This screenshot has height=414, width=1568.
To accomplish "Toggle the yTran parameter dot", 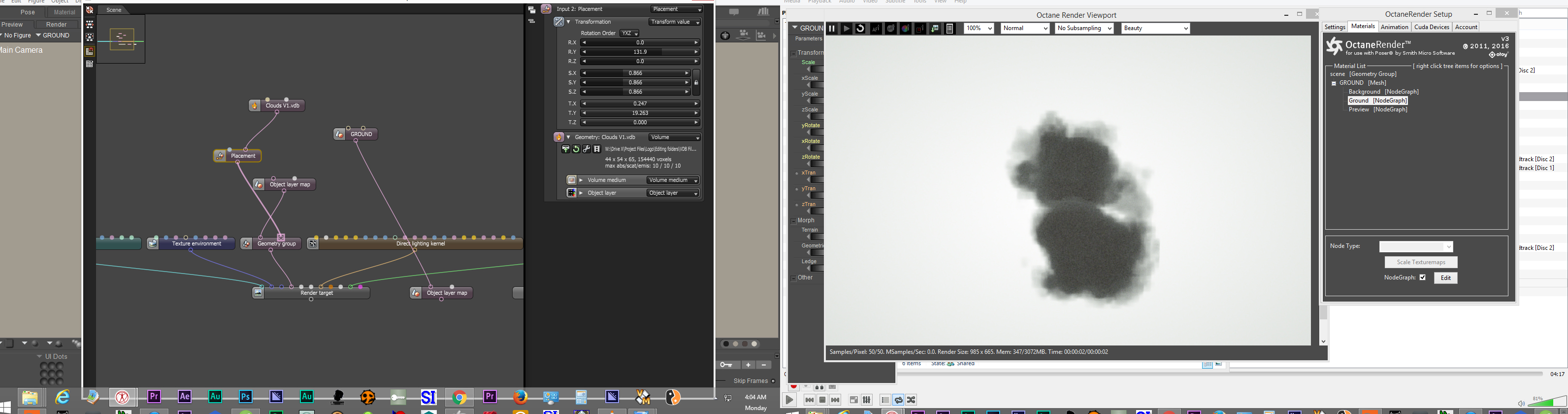I will click(x=797, y=189).
